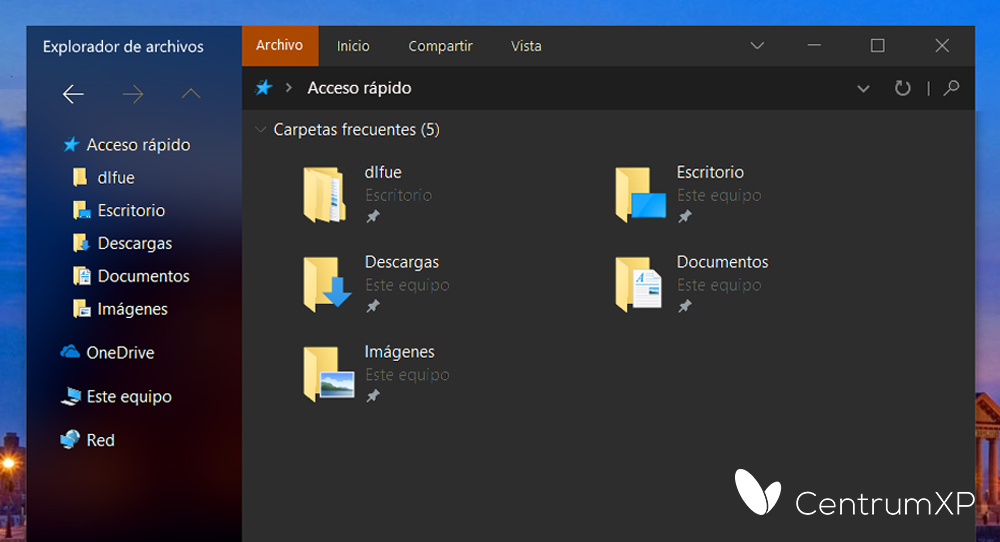Click the pin icon under Documentos tile
The image size is (1000, 542).
point(685,307)
